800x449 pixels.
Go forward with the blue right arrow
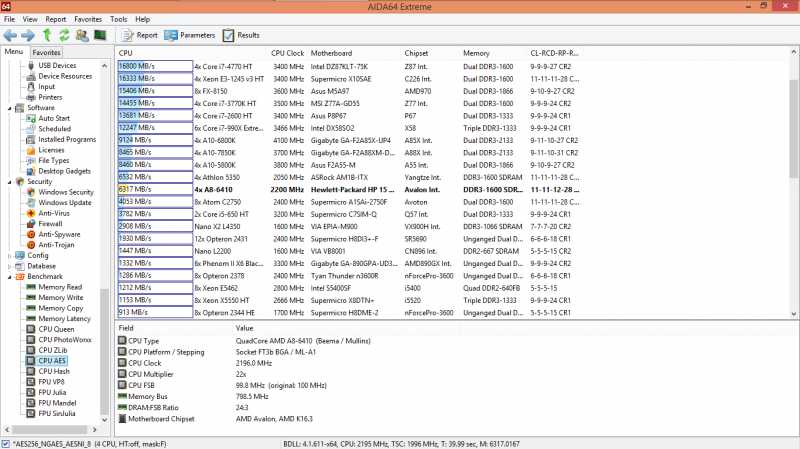[x=28, y=35]
